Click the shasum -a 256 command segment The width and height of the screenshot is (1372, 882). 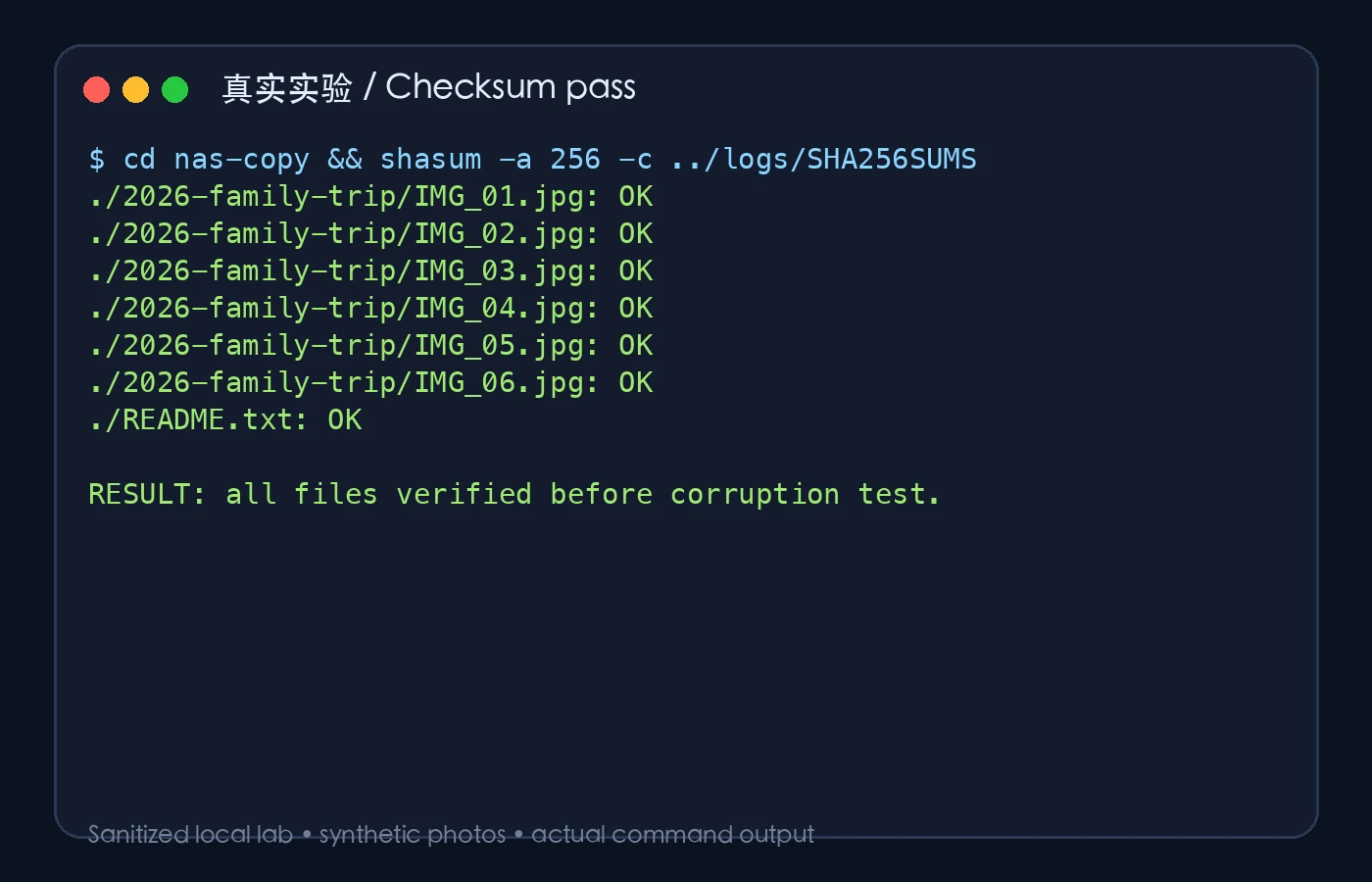(x=490, y=159)
